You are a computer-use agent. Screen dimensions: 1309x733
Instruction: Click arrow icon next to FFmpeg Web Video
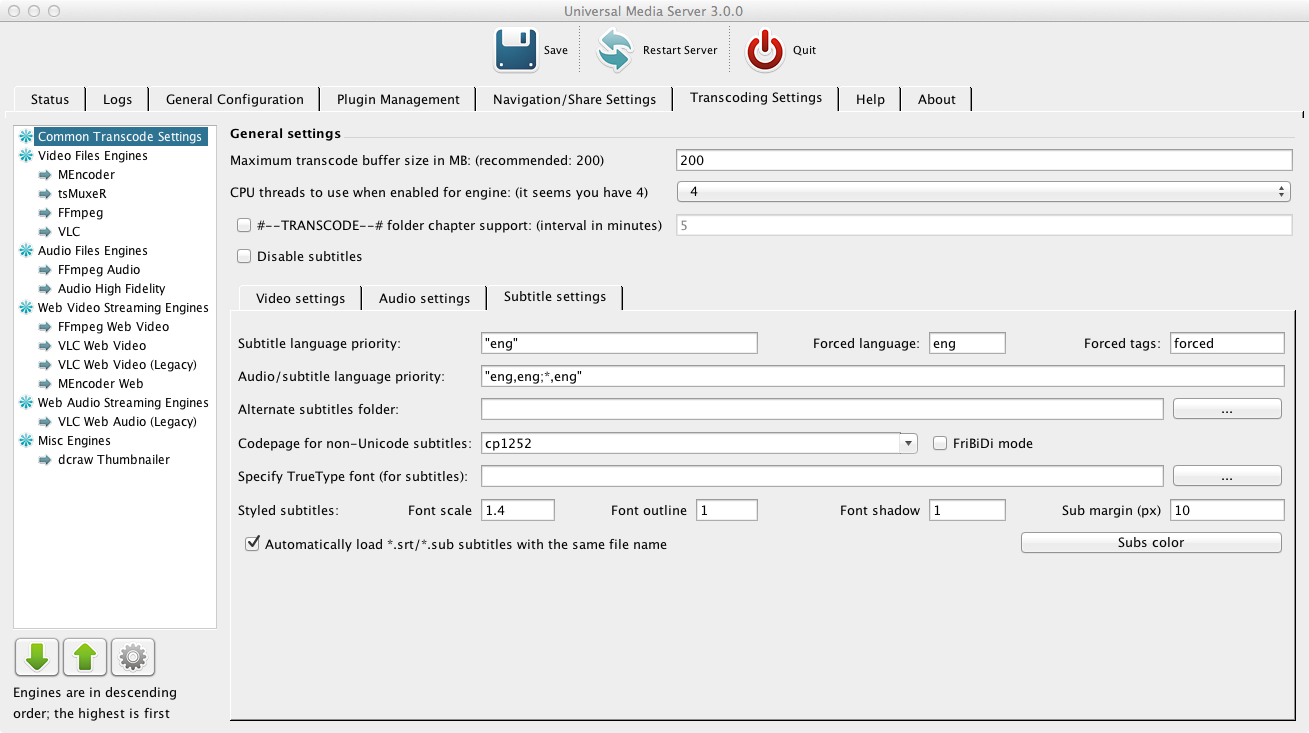coord(45,327)
